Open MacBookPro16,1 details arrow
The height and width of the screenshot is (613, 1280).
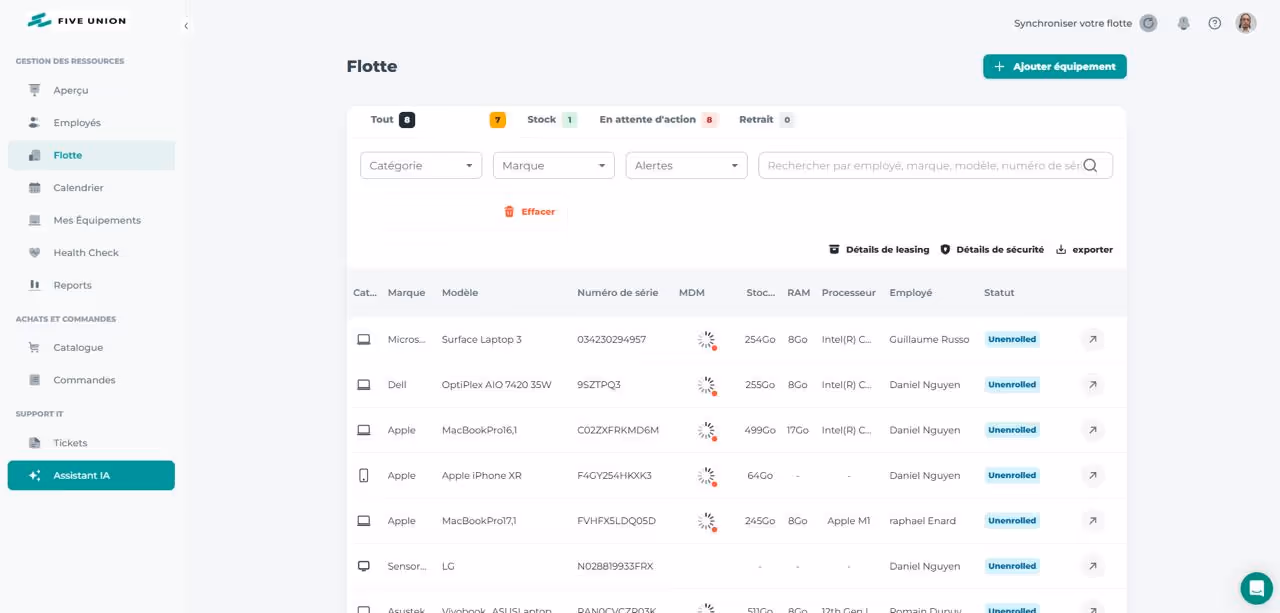pyautogui.click(x=1093, y=430)
